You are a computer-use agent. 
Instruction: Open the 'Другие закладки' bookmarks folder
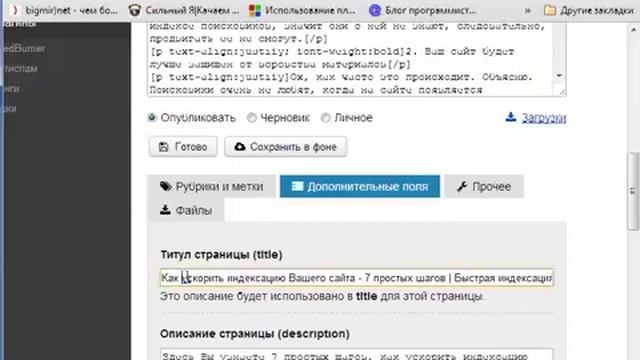point(589,10)
